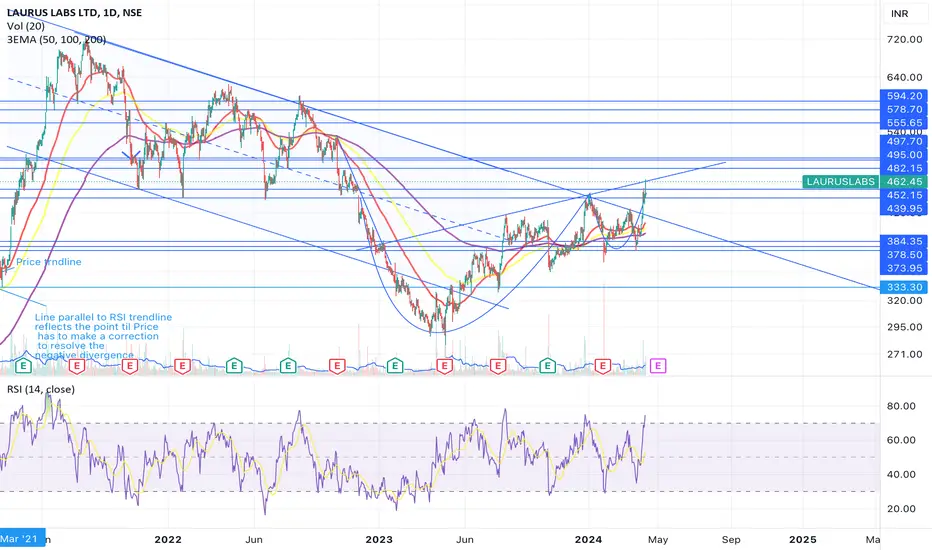Click the last green earnings marker before 2024
Image resolution: width=932 pixels, height=550 pixels.
pos(547,366)
